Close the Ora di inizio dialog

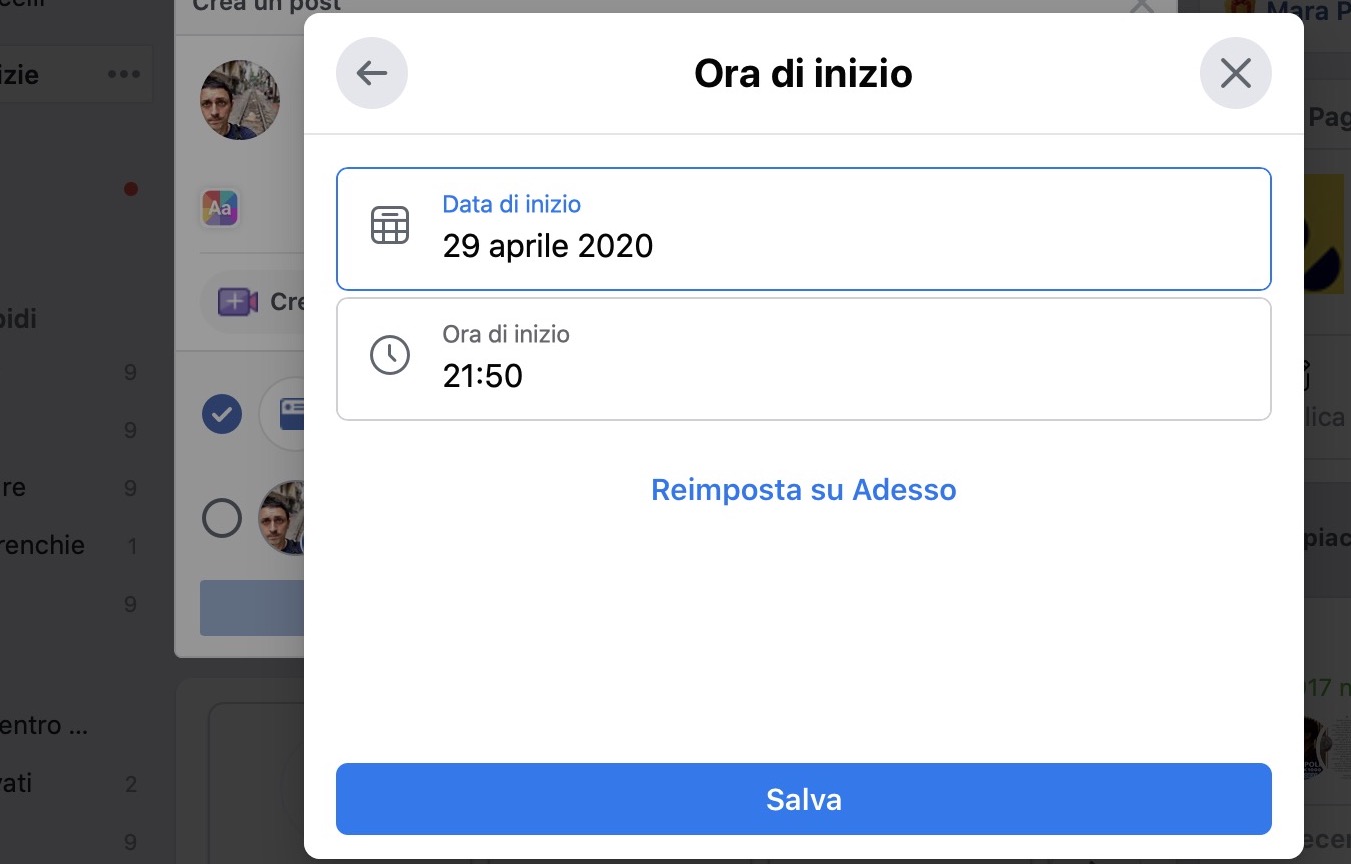point(1236,73)
